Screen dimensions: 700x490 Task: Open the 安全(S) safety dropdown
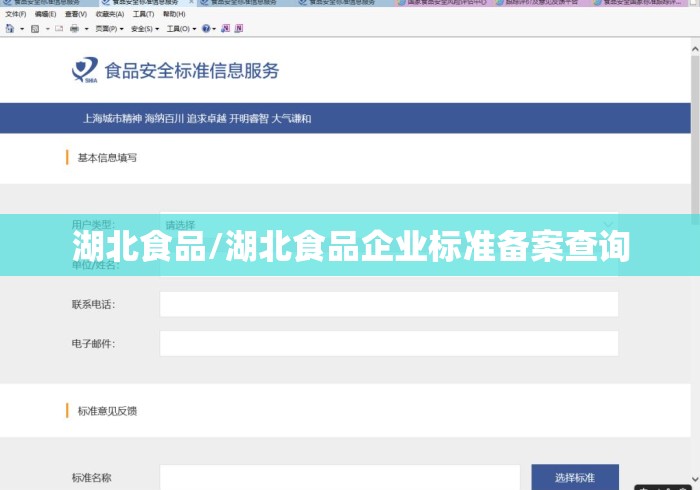coord(145,29)
